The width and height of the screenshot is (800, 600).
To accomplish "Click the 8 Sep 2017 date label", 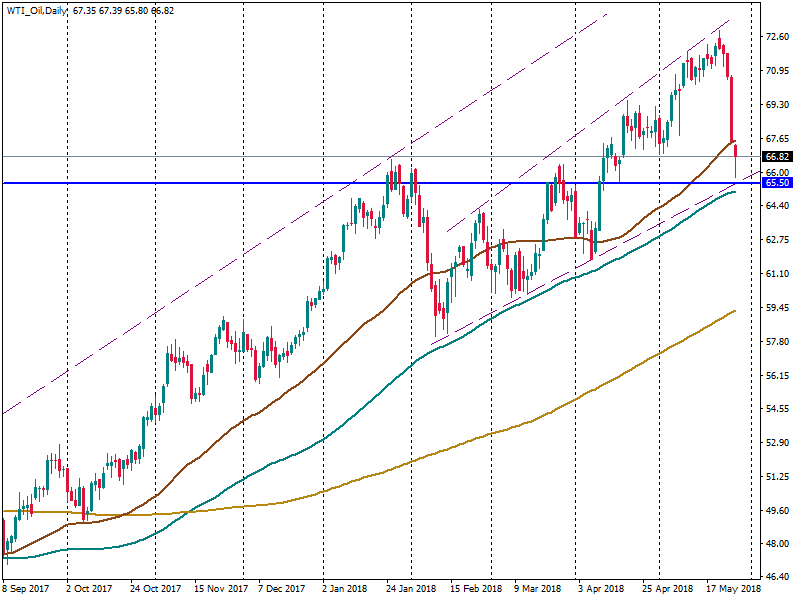I will 28,590.
